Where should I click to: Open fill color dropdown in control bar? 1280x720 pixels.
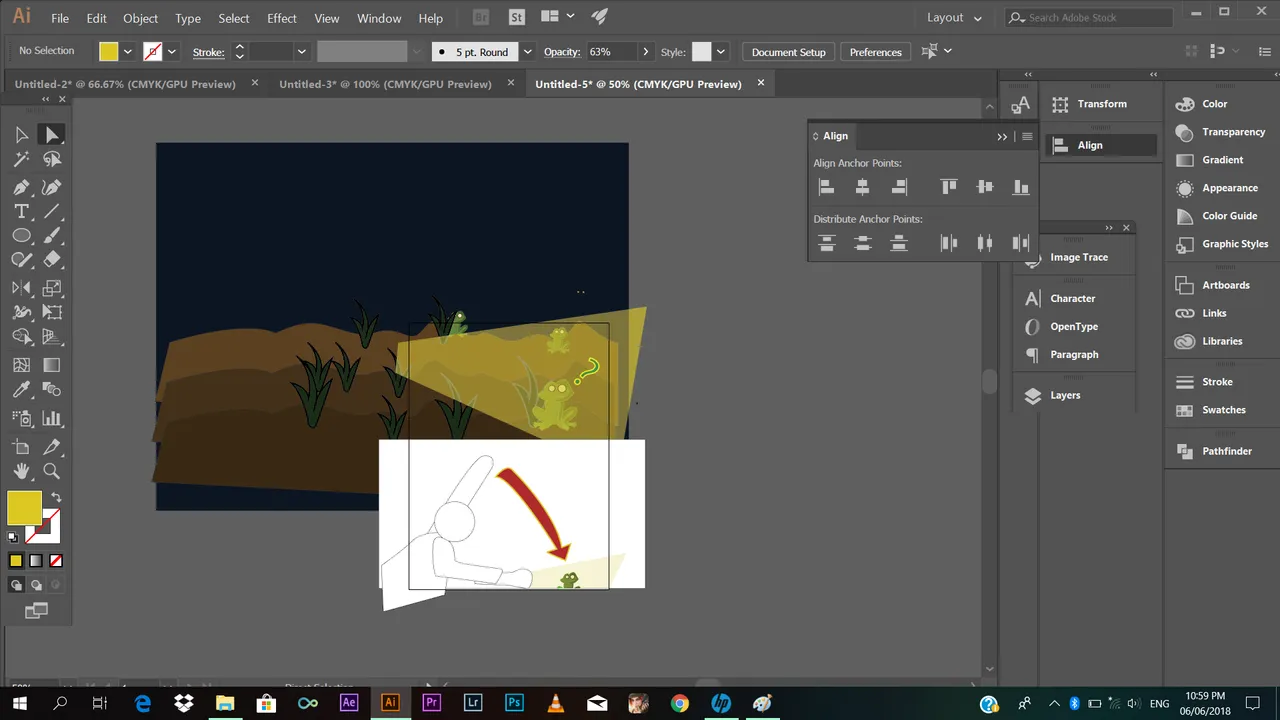pos(128,52)
